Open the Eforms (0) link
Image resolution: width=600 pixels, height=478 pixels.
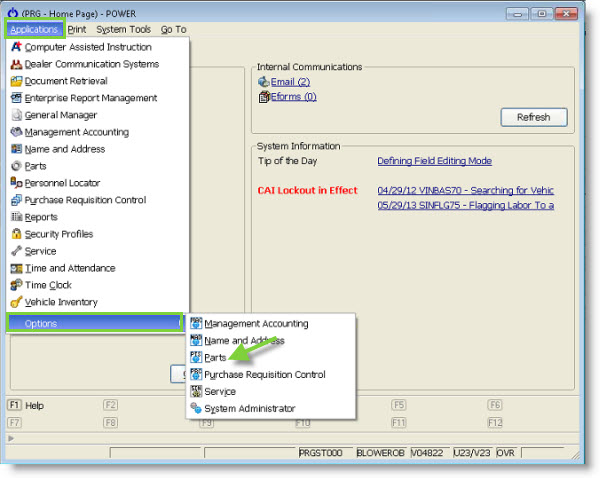[293, 97]
